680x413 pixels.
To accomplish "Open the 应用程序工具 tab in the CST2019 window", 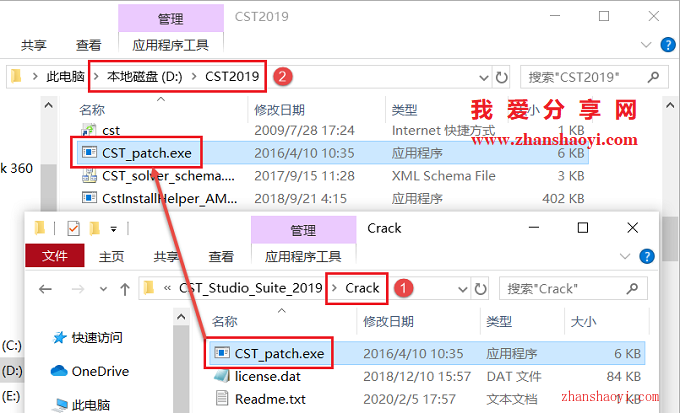I will coord(171,45).
